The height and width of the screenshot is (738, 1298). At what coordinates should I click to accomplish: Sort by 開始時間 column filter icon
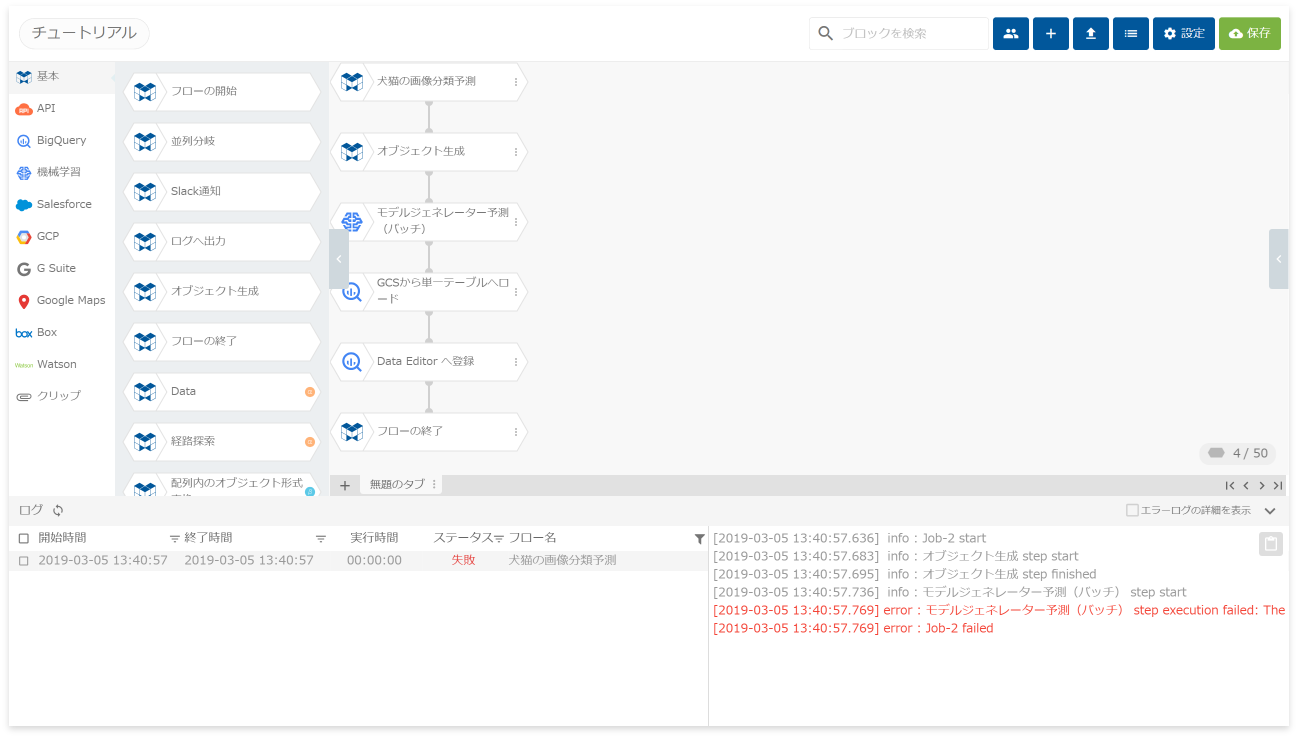175,539
